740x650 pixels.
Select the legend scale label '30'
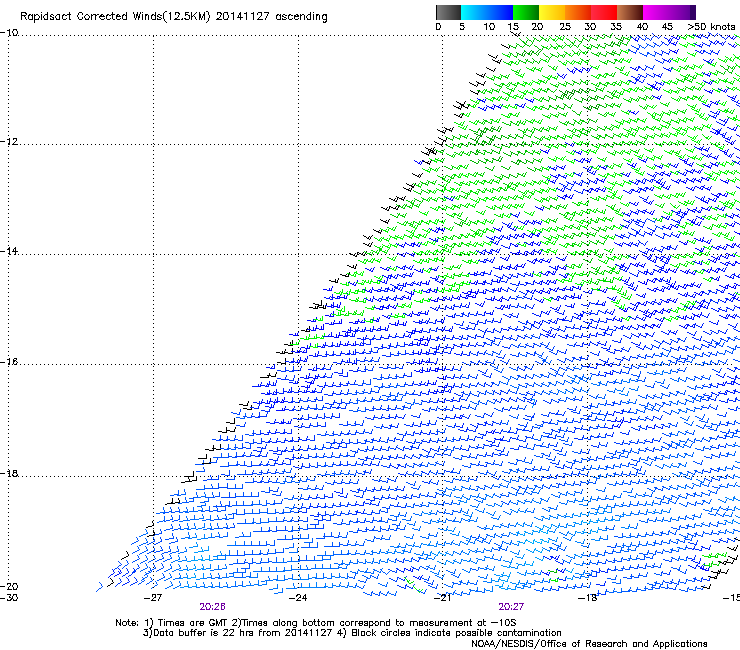[590, 27]
